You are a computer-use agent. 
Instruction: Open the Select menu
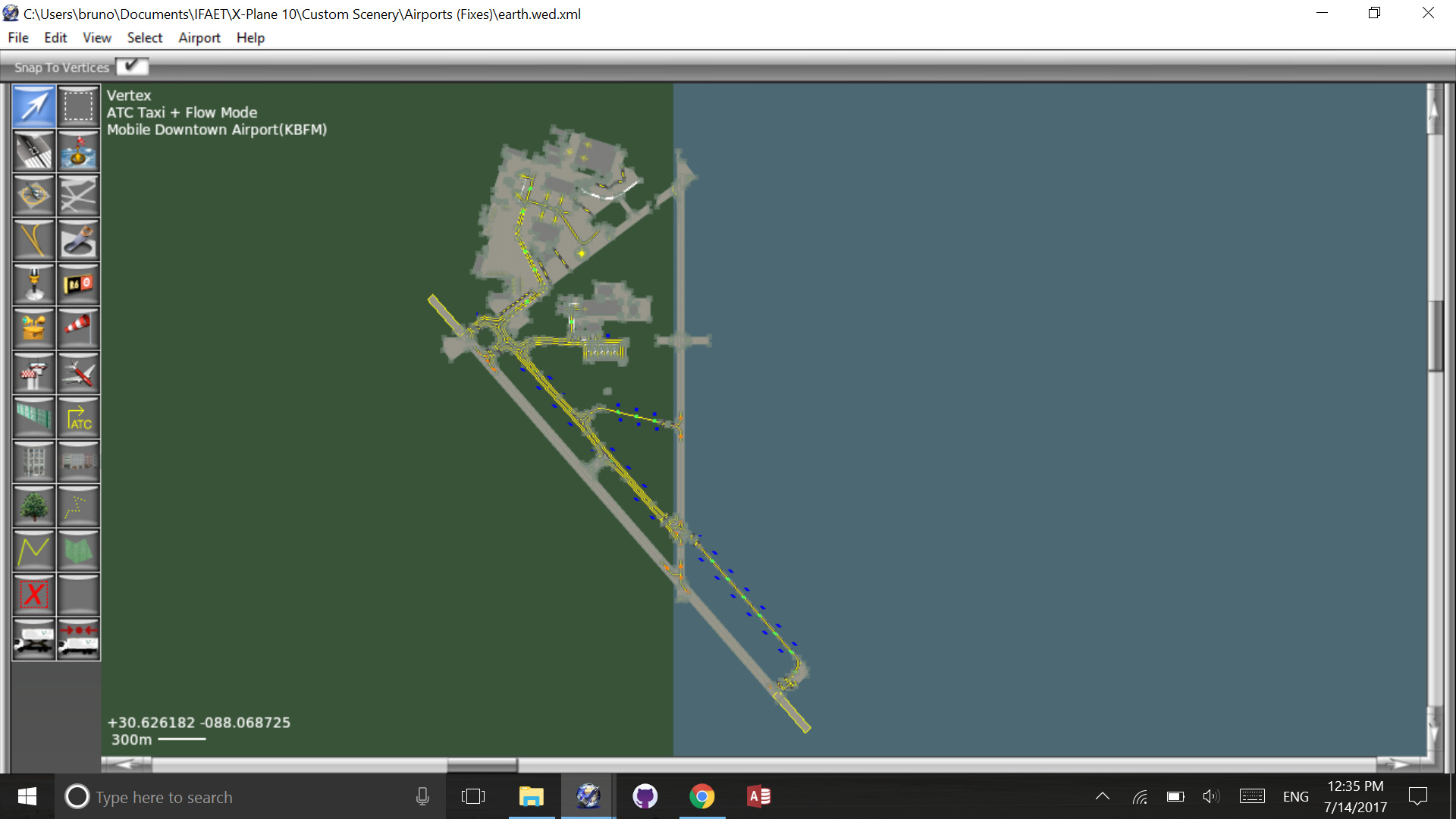pyautogui.click(x=144, y=38)
